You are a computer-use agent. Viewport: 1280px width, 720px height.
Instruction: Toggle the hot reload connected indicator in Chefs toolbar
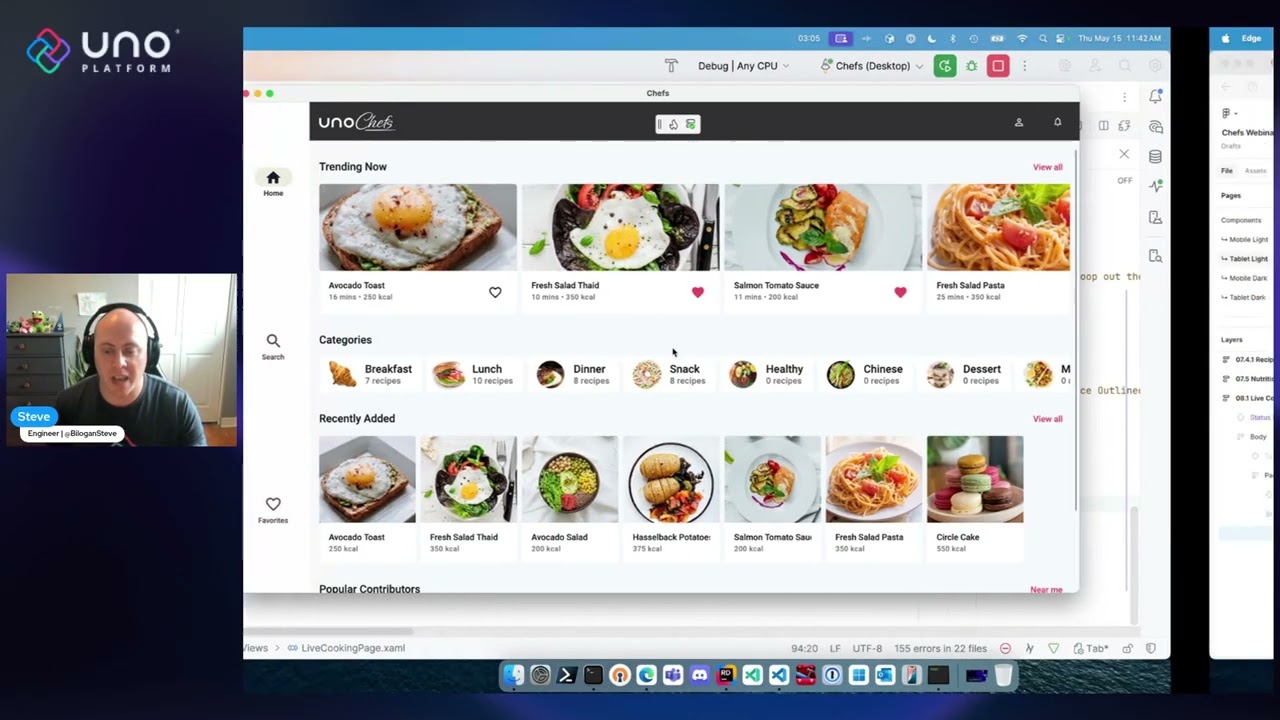tap(690, 124)
